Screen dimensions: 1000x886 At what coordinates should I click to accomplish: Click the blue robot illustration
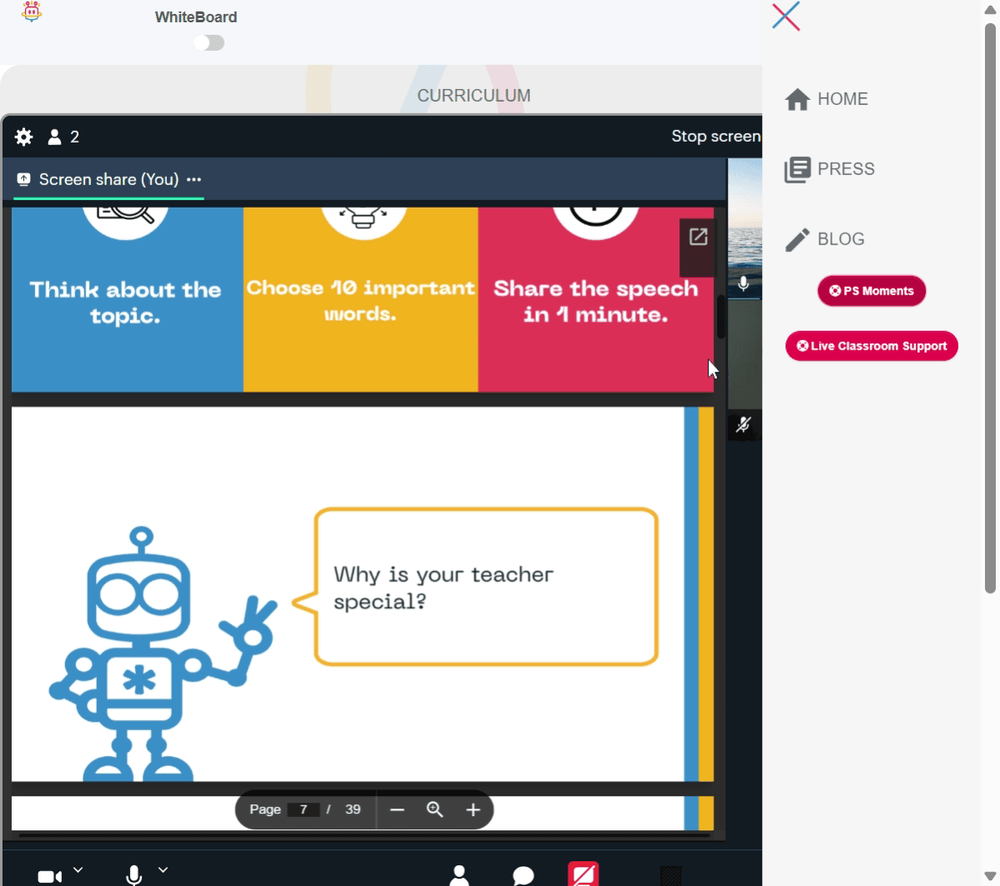point(163,654)
